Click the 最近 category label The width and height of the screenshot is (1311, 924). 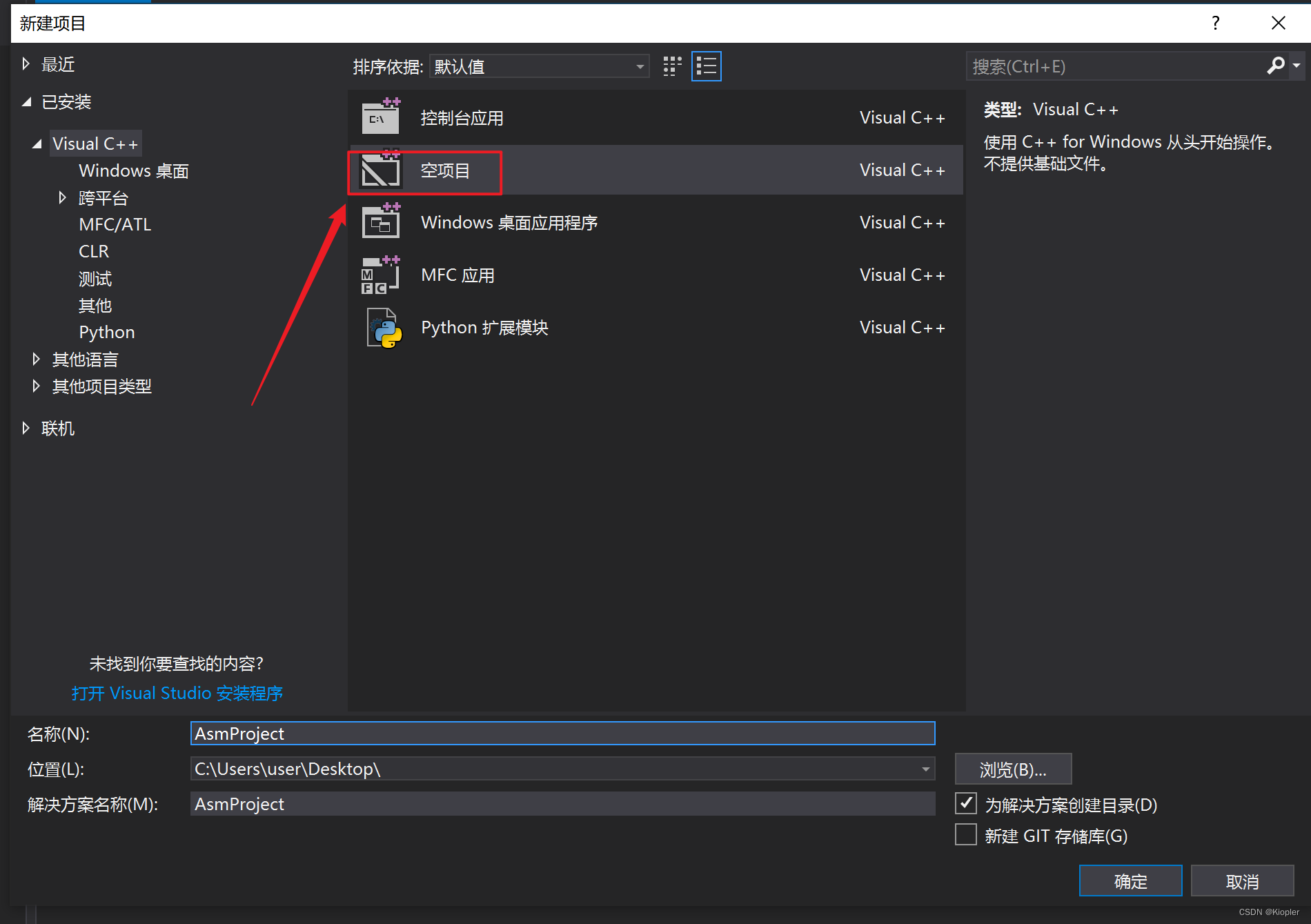coord(58,64)
